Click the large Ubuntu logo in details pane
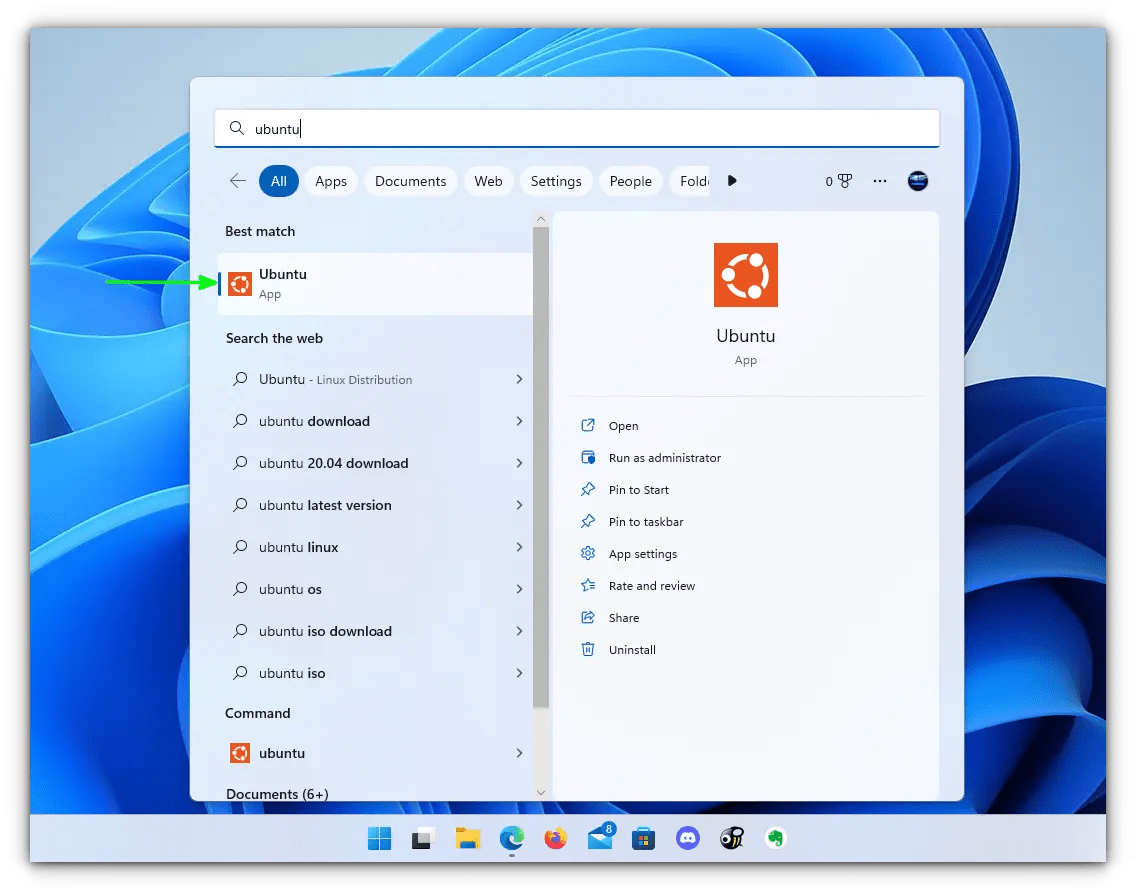Viewport: 1136px width, 894px height. pos(746,275)
